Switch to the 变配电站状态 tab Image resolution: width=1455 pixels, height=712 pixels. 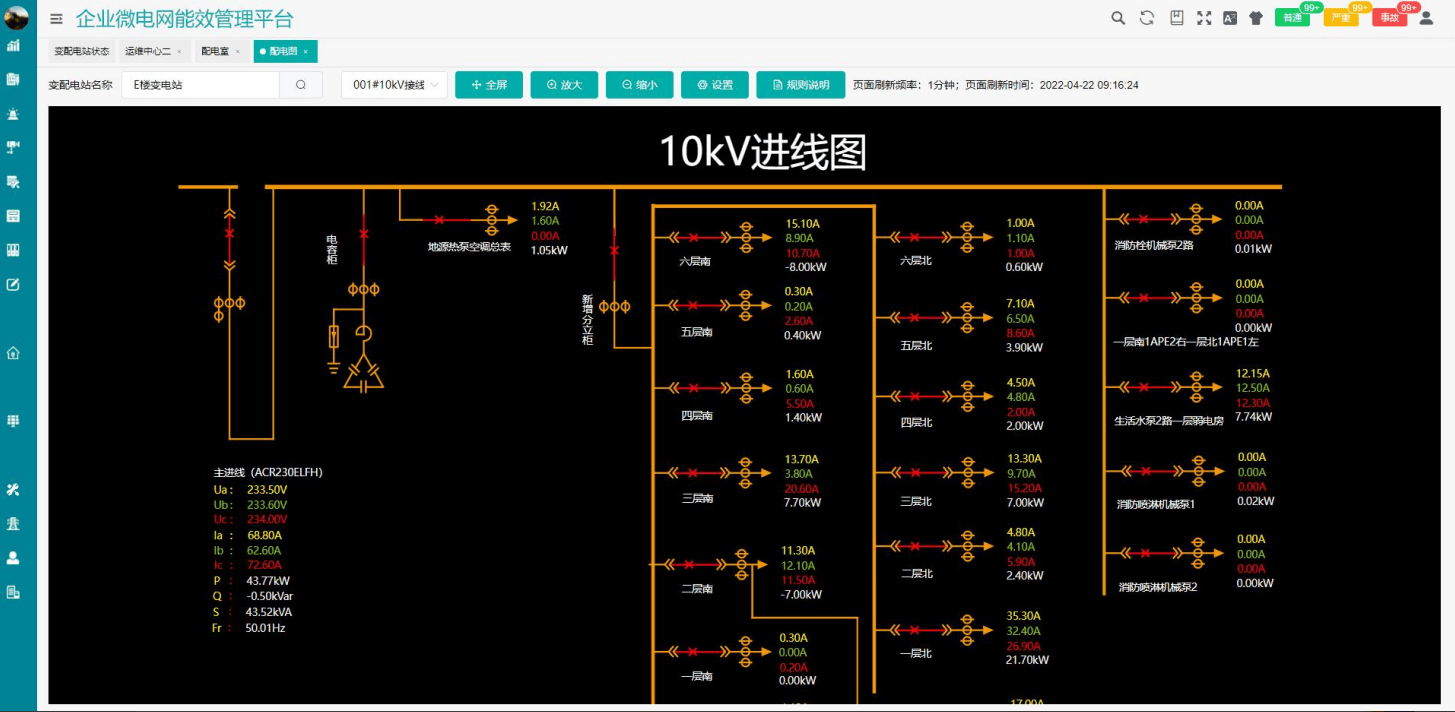[x=82, y=51]
